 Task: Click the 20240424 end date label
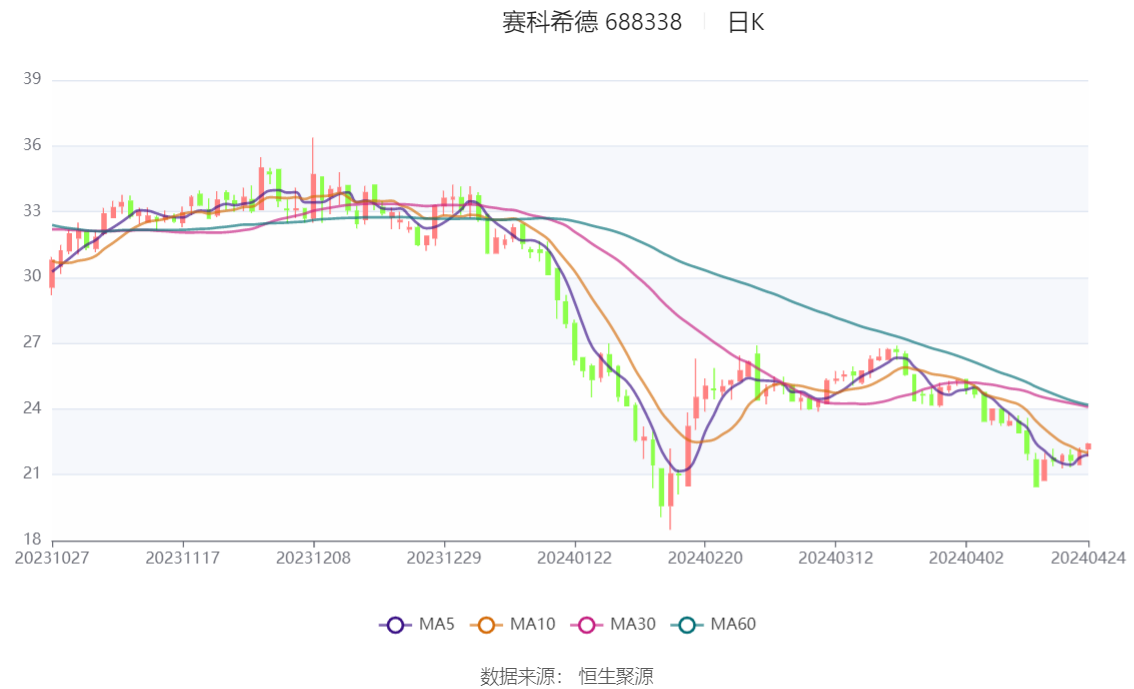[1088, 558]
